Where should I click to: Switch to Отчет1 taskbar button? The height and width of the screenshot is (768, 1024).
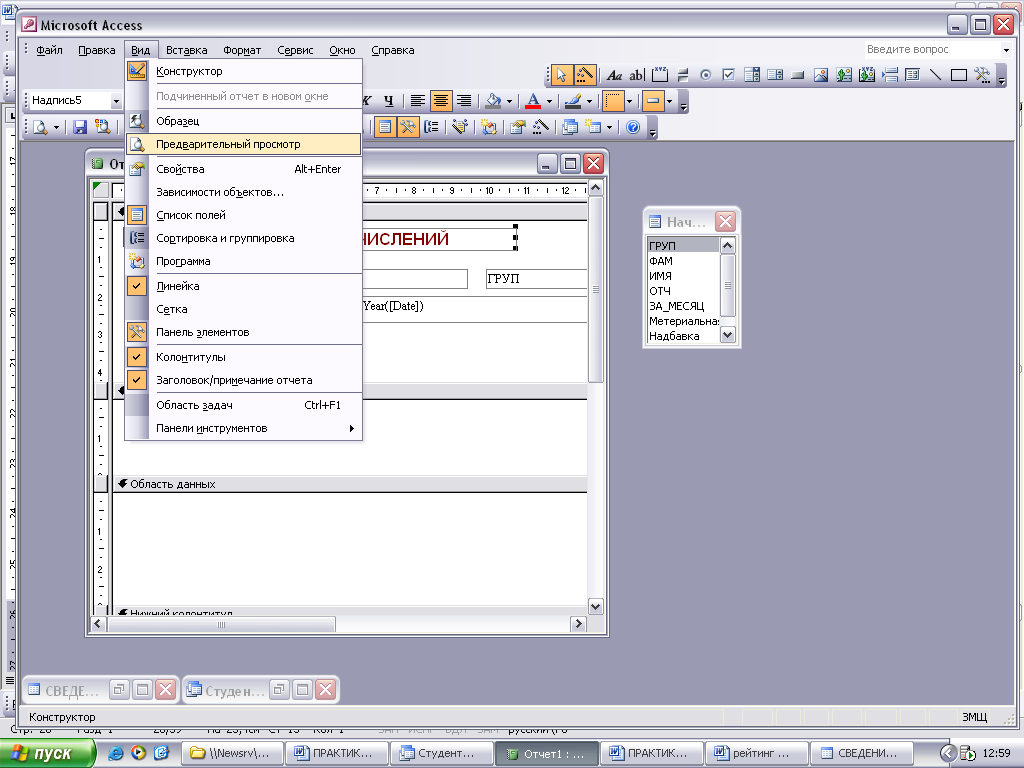[x=547, y=754]
